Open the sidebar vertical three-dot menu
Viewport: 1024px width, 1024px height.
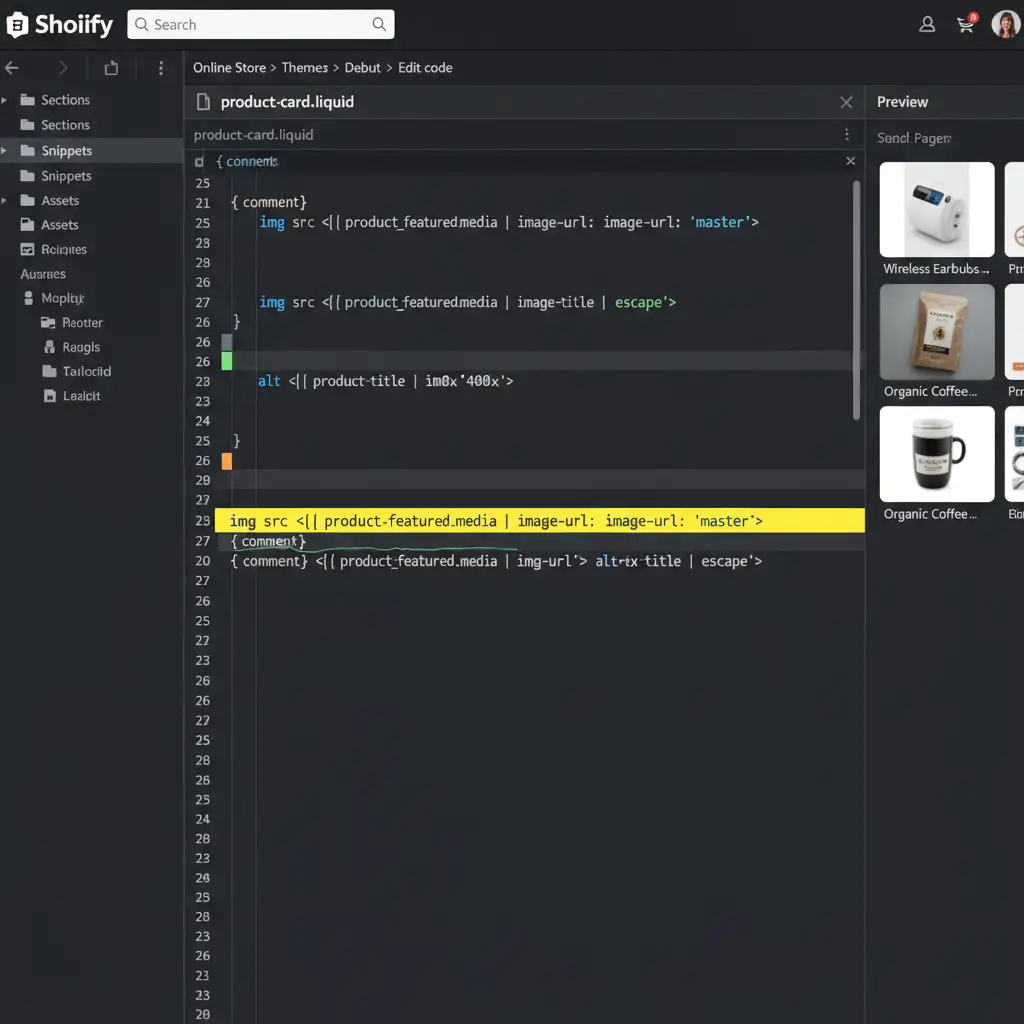(x=161, y=68)
